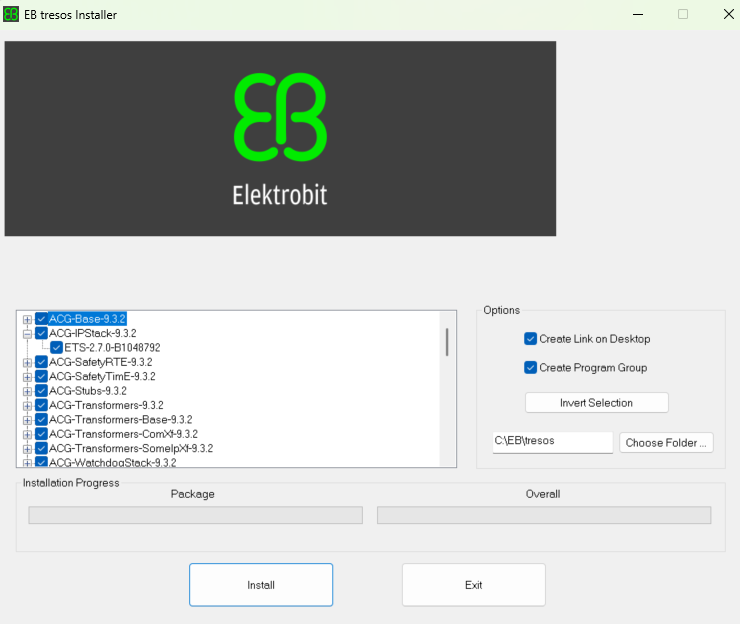Expand the ACG-Transformers-9.3.2 node

click(27, 406)
